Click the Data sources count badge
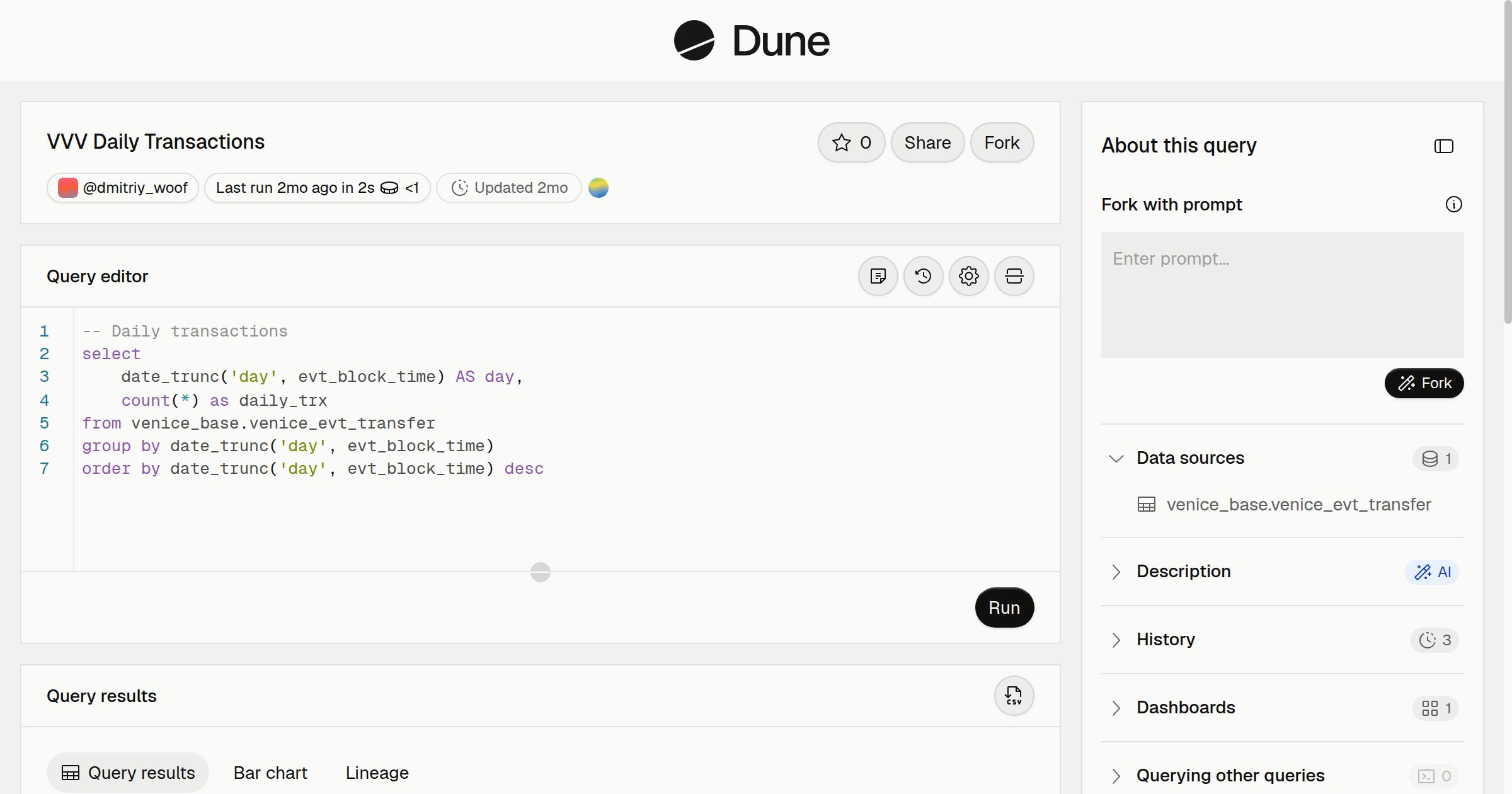 coord(1436,458)
